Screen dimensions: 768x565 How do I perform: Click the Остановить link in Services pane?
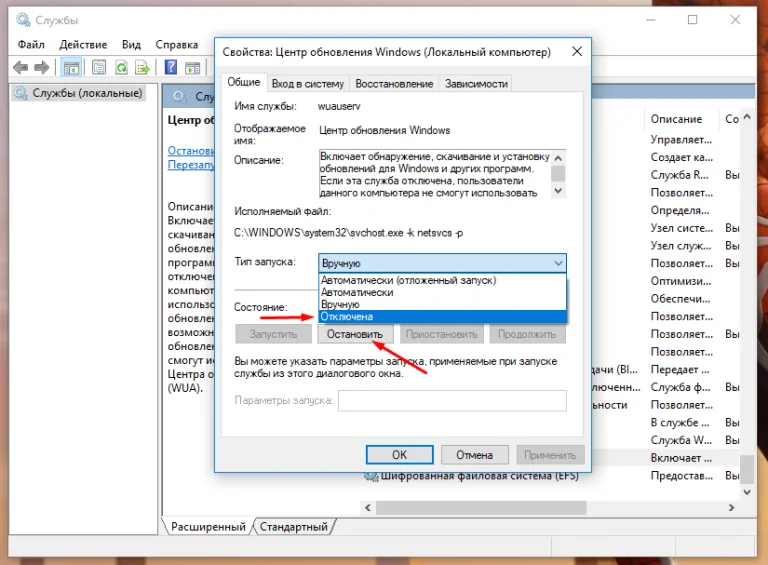point(191,150)
